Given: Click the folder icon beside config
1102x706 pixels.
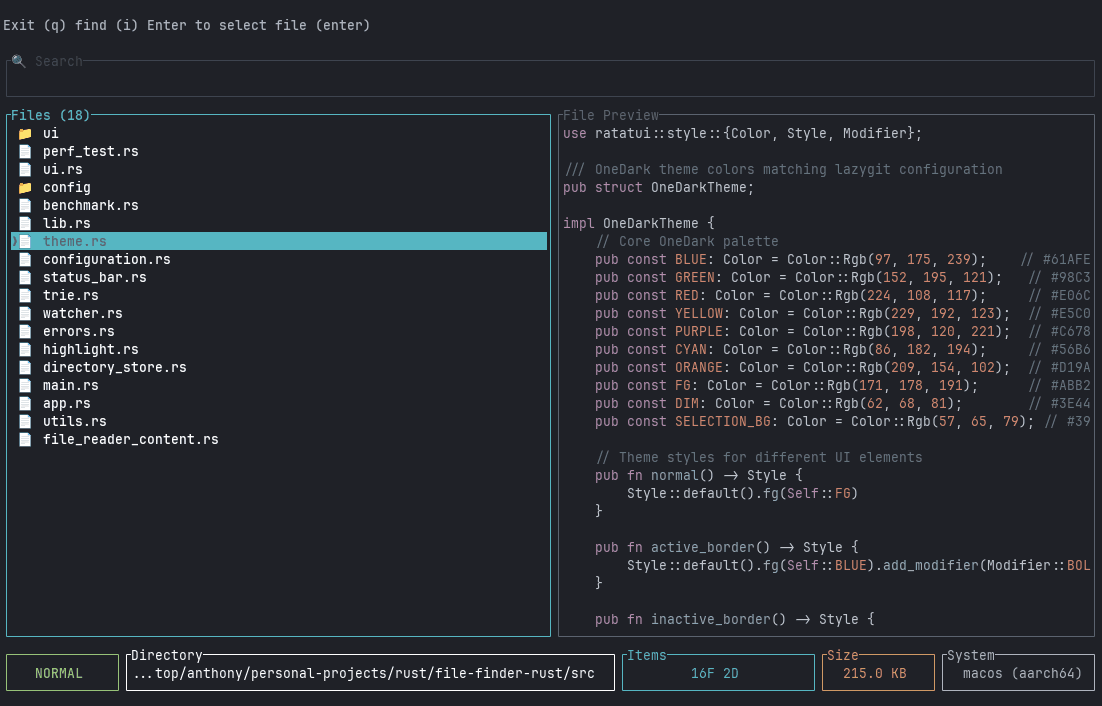Looking at the screenshot, I should point(24,187).
